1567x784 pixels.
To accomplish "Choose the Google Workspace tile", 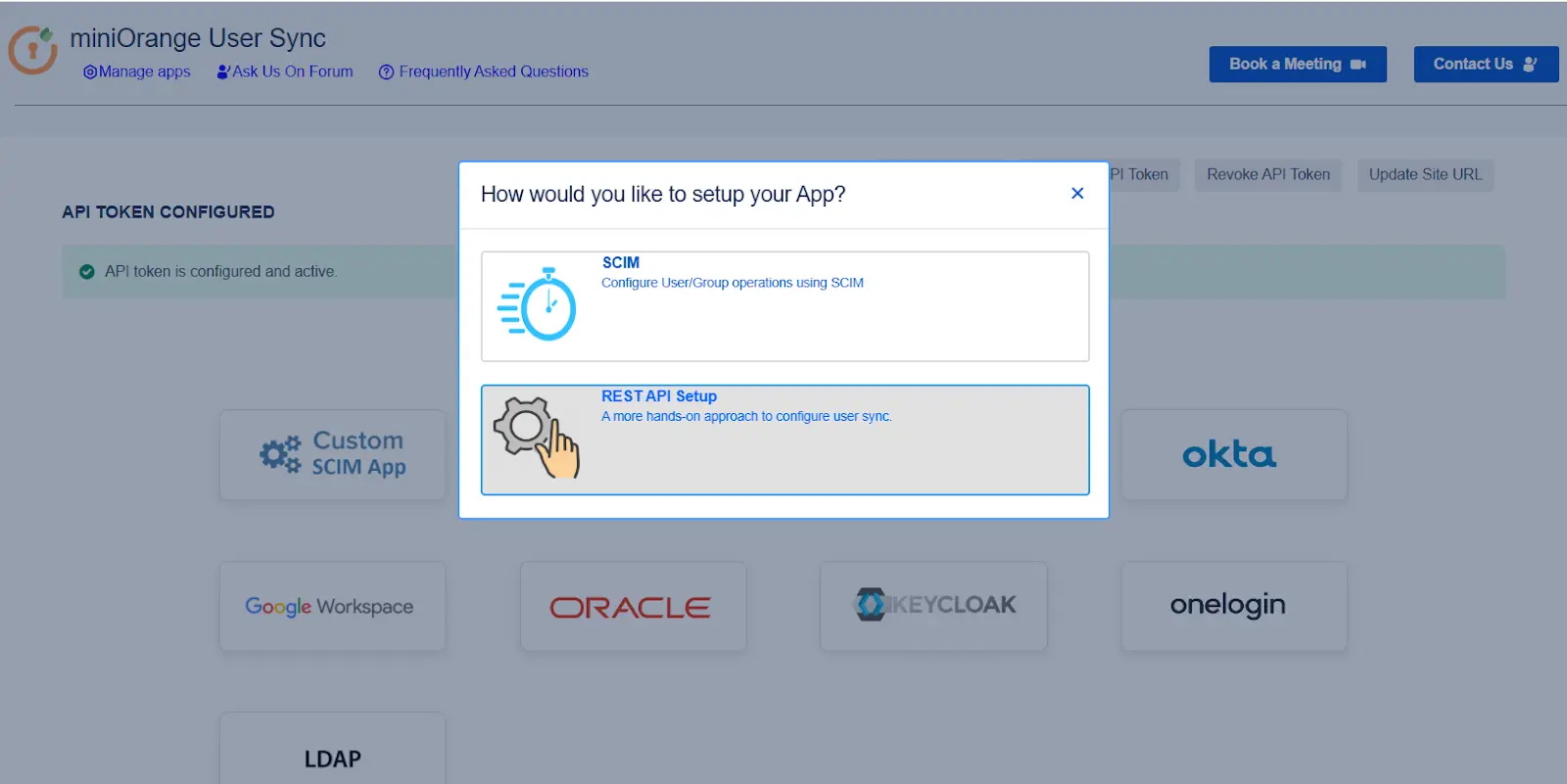I will (x=333, y=607).
